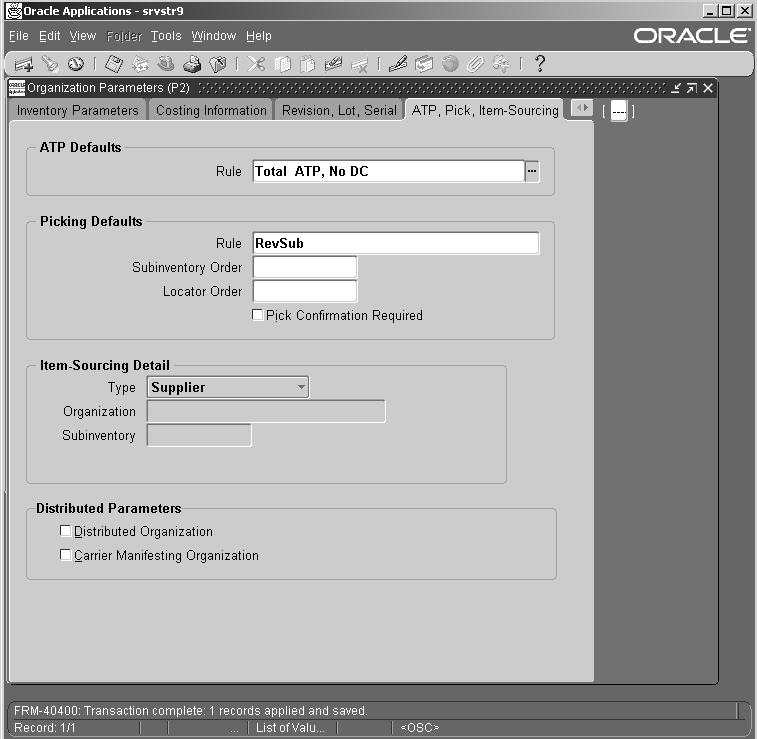757x739 pixels.
Task: Click the Clear Record eraser icon
Action: [334, 64]
